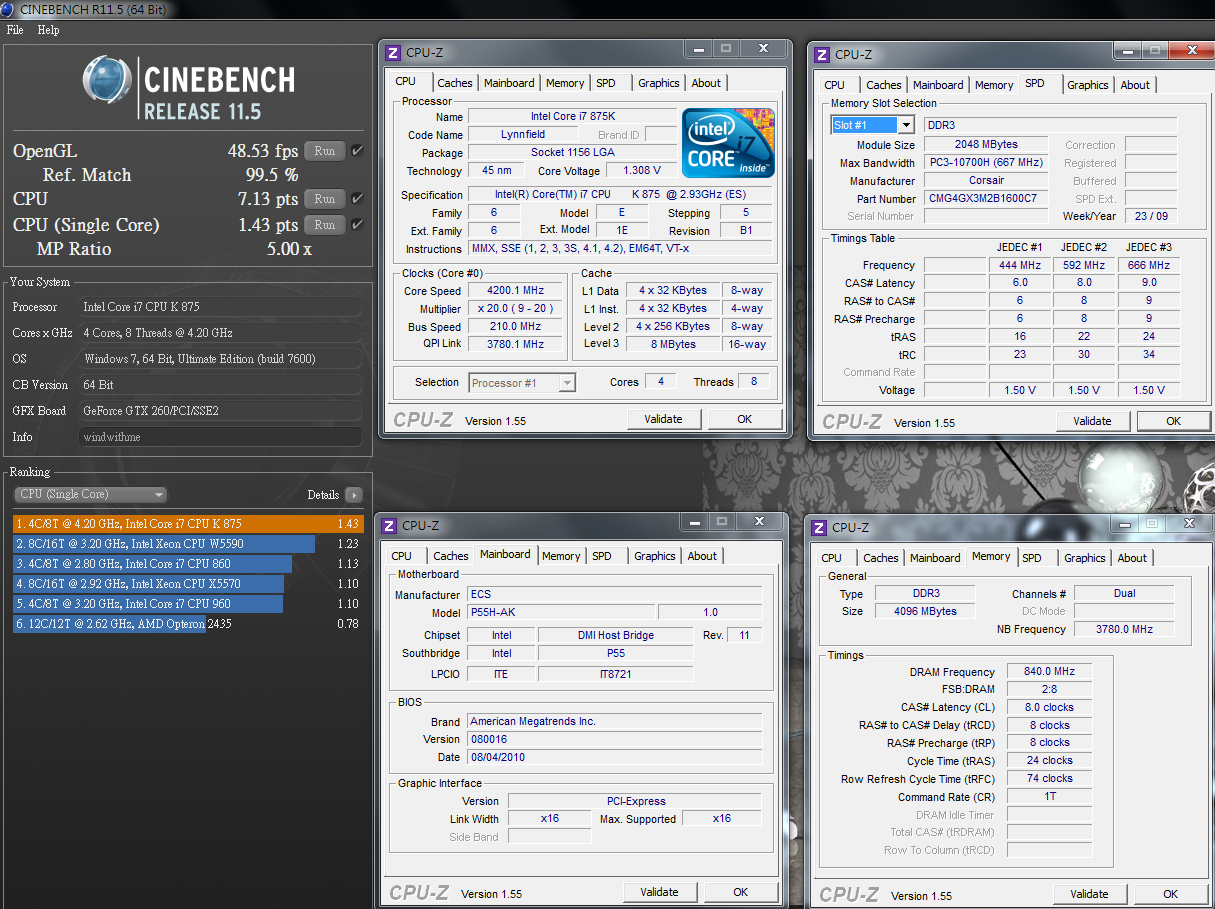
Task: Click the BIOS date value 08/04/2010
Action: [614, 757]
